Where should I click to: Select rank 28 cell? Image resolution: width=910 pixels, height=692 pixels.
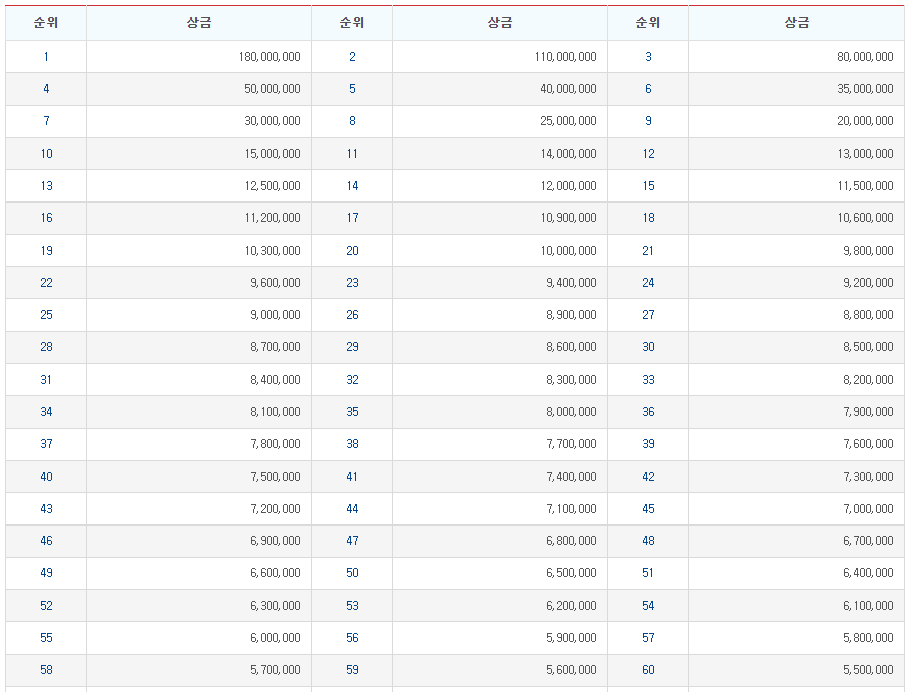pos(46,347)
